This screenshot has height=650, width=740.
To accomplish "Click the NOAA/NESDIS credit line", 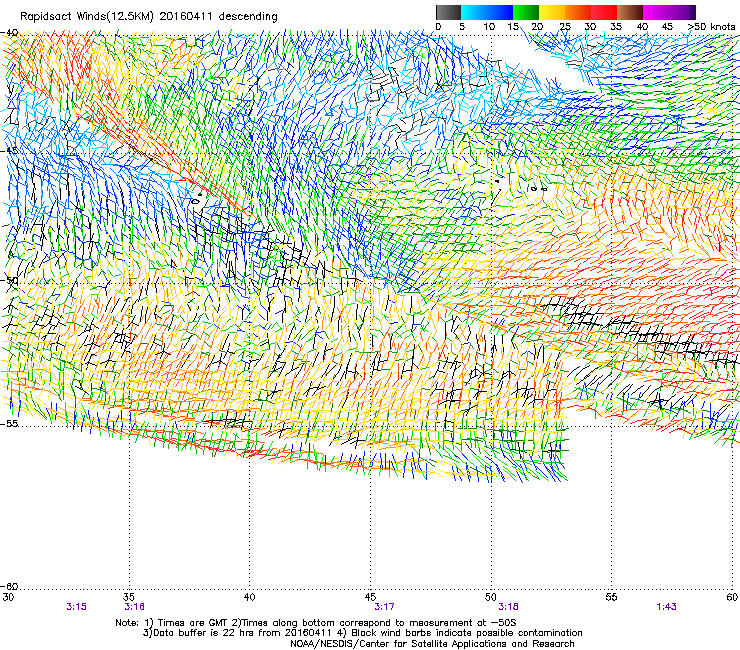I will click(x=432, y=644).
